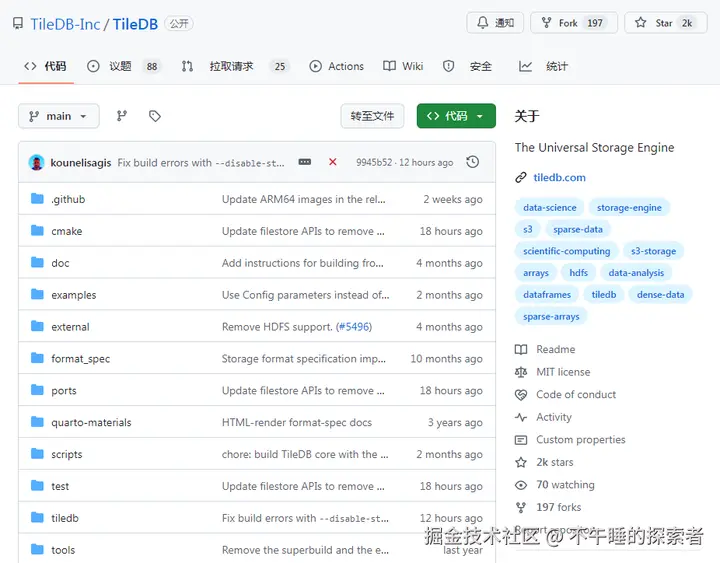This screenshot has height=563, width=720.
Task: Click the .github folder icon
Action: tap(37, 198)
